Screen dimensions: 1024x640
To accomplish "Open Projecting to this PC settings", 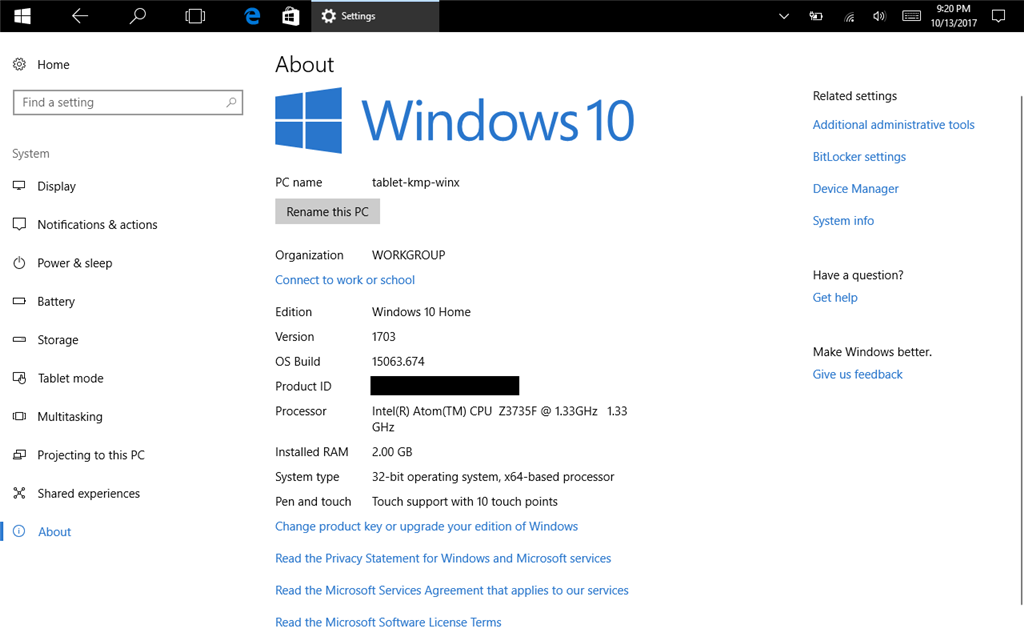I will pyautogui.click(x=91, y=455).
